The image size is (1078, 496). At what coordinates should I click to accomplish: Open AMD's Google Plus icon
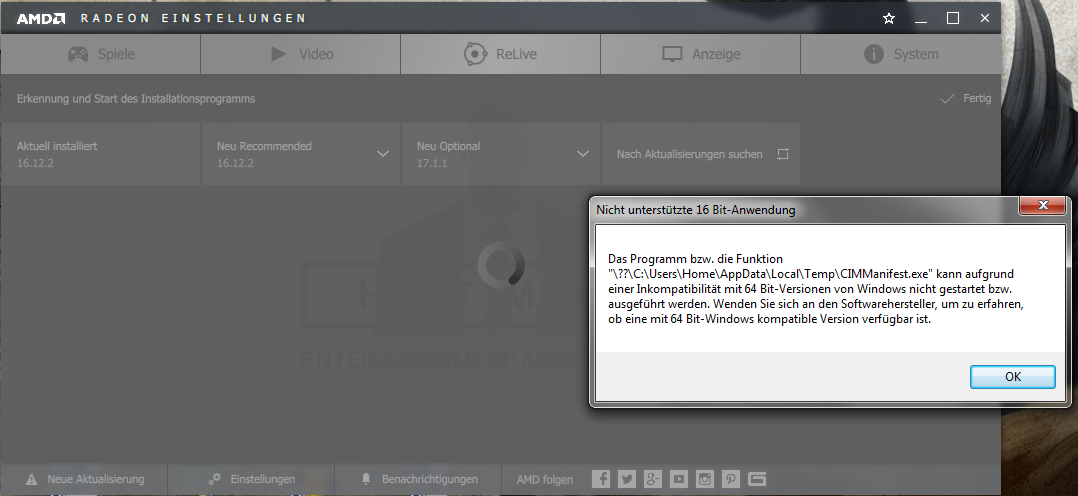[x=653, y=479]
